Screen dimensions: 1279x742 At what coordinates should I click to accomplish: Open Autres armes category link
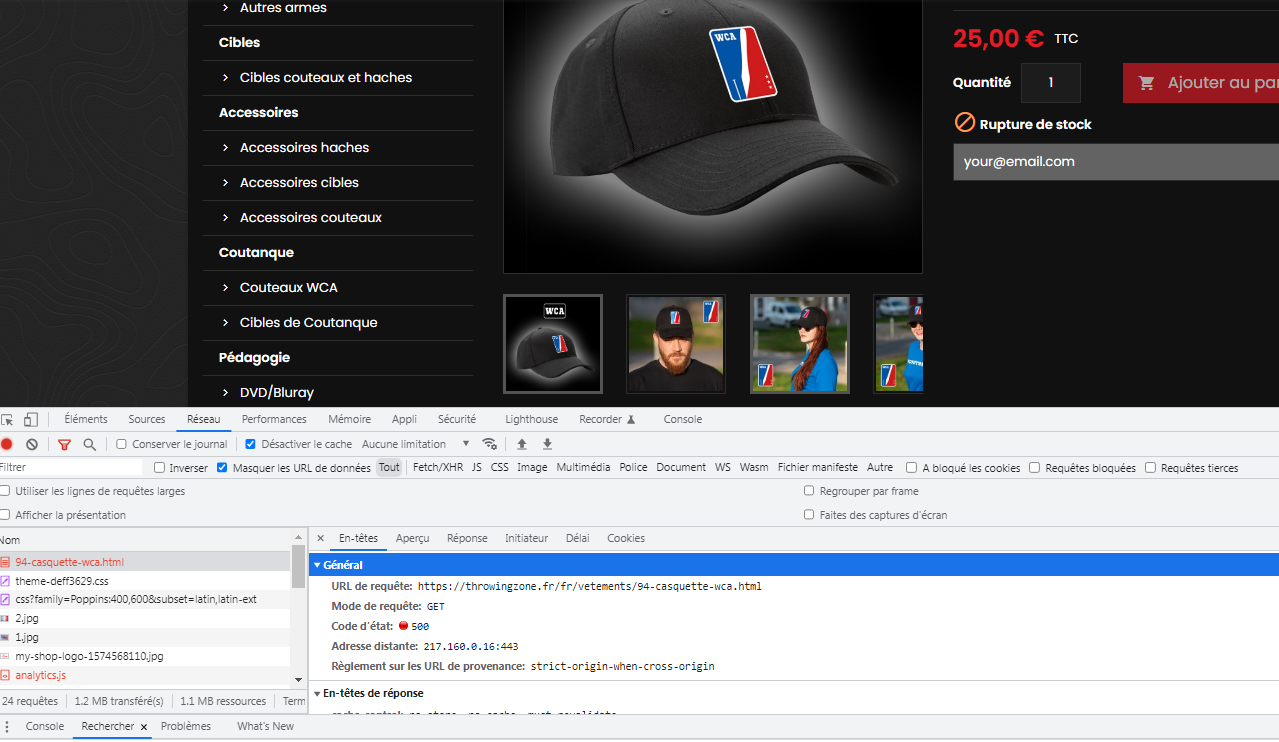[283, 8]
